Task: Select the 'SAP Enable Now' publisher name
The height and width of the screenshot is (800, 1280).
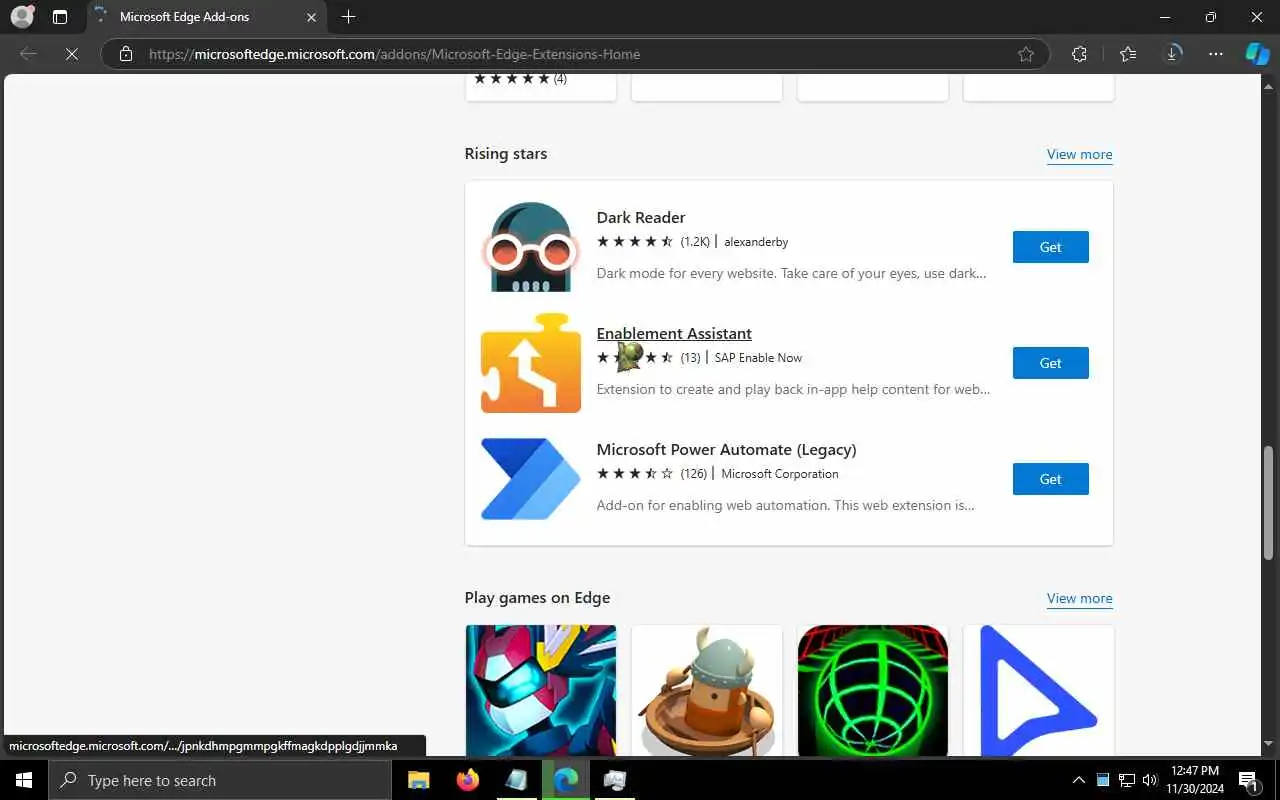Action: tap(758, 358)
